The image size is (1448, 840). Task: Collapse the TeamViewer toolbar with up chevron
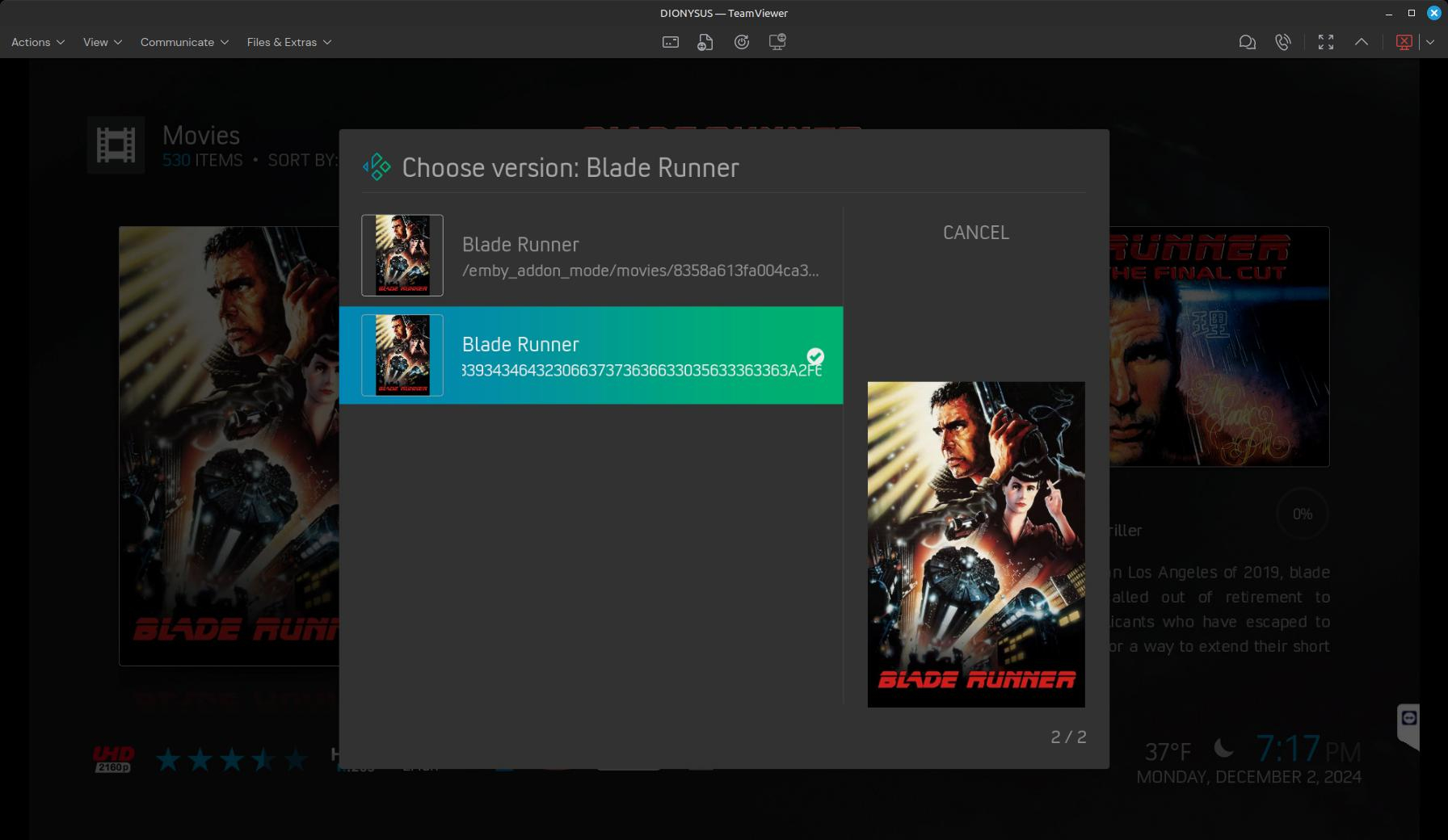pyautogui.click(x=1361, y=42)
